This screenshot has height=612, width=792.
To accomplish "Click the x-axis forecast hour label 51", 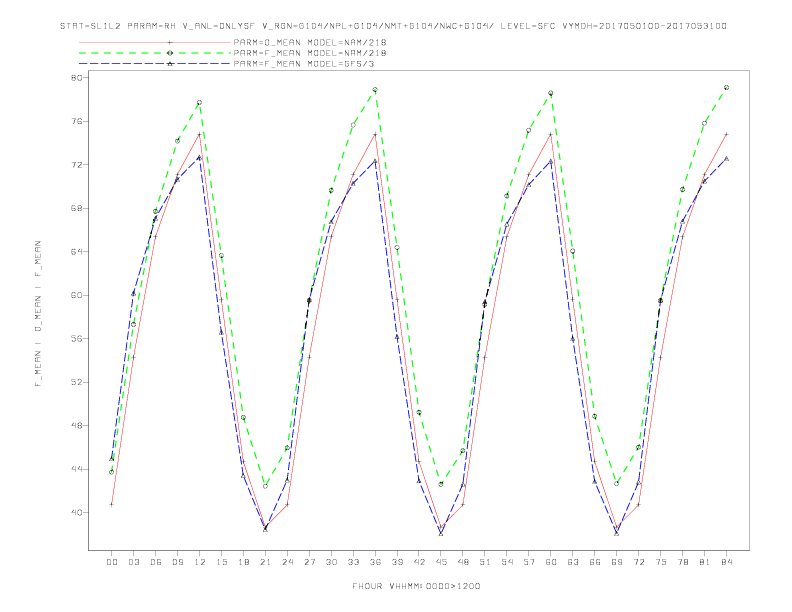I will [x=485, y=562].
